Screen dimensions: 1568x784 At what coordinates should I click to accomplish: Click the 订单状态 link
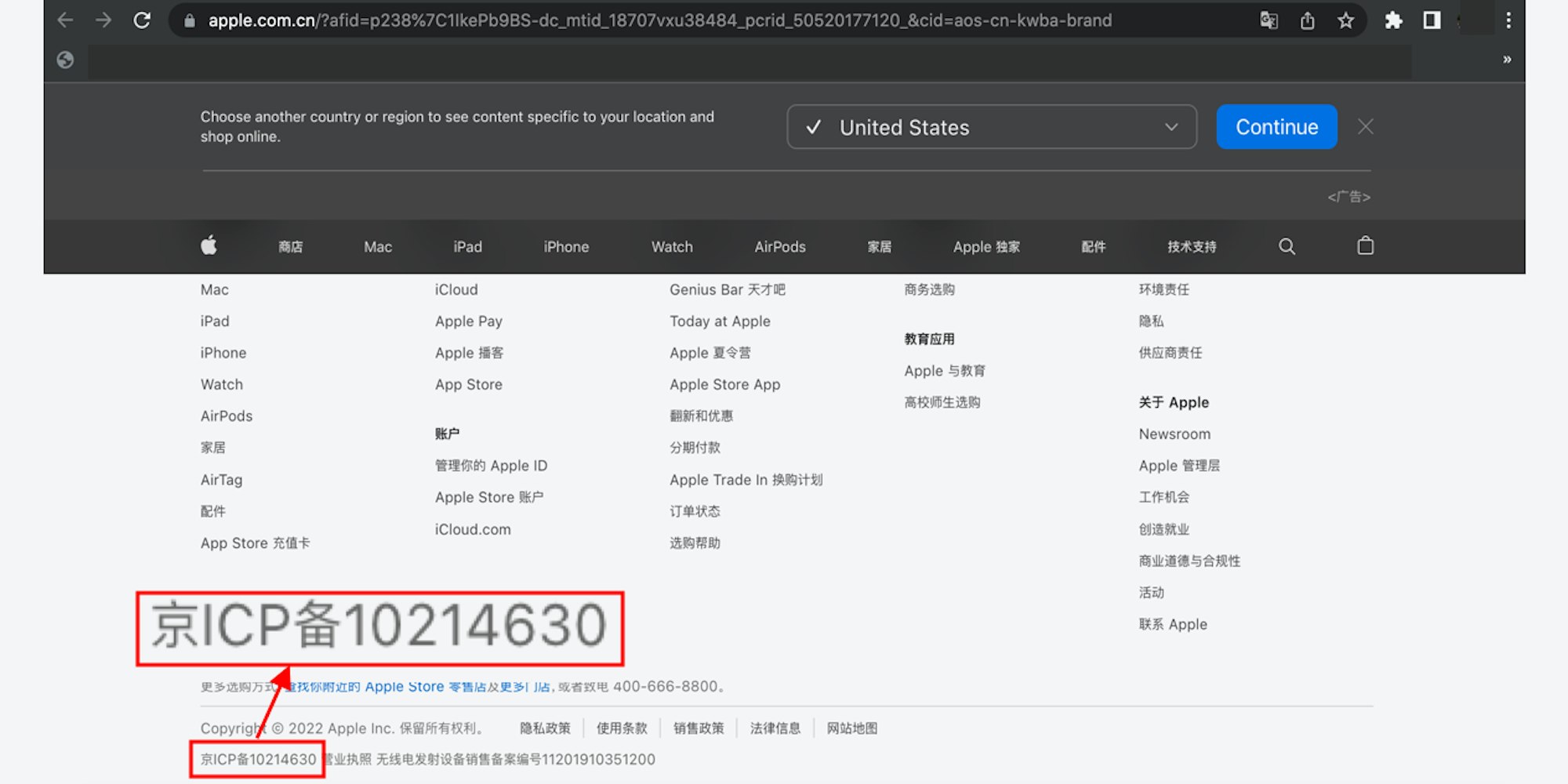tap(695, 511)
